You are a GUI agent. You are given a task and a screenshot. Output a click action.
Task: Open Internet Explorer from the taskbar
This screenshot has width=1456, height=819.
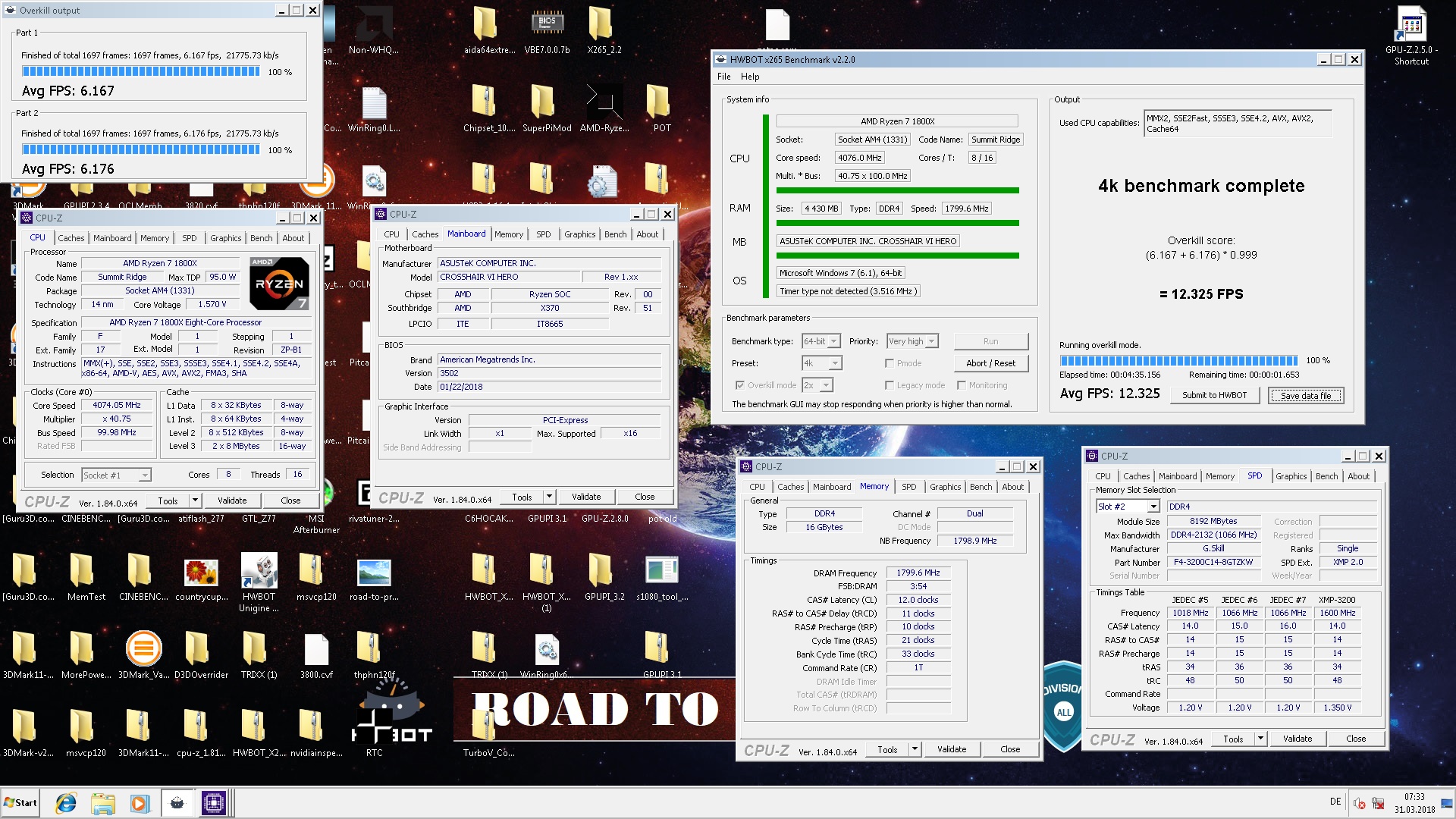[66, 802]
